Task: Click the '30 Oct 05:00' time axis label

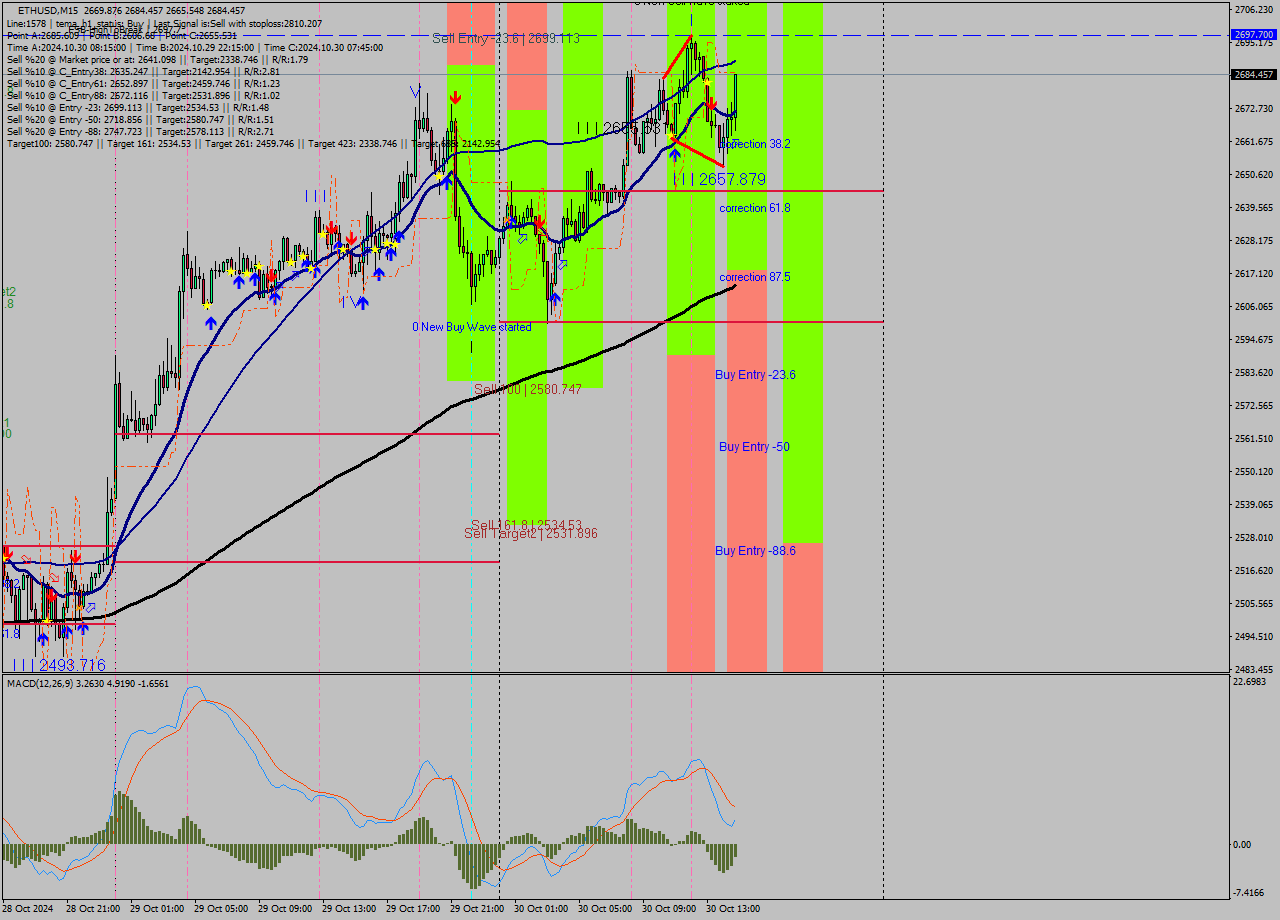Action: tap(606, 909)
